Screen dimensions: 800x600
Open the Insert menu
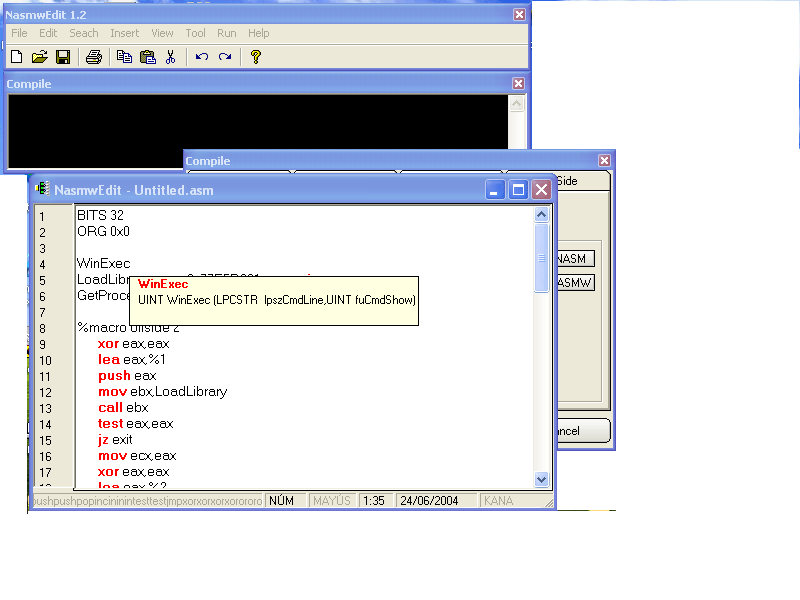pos(124,33)
